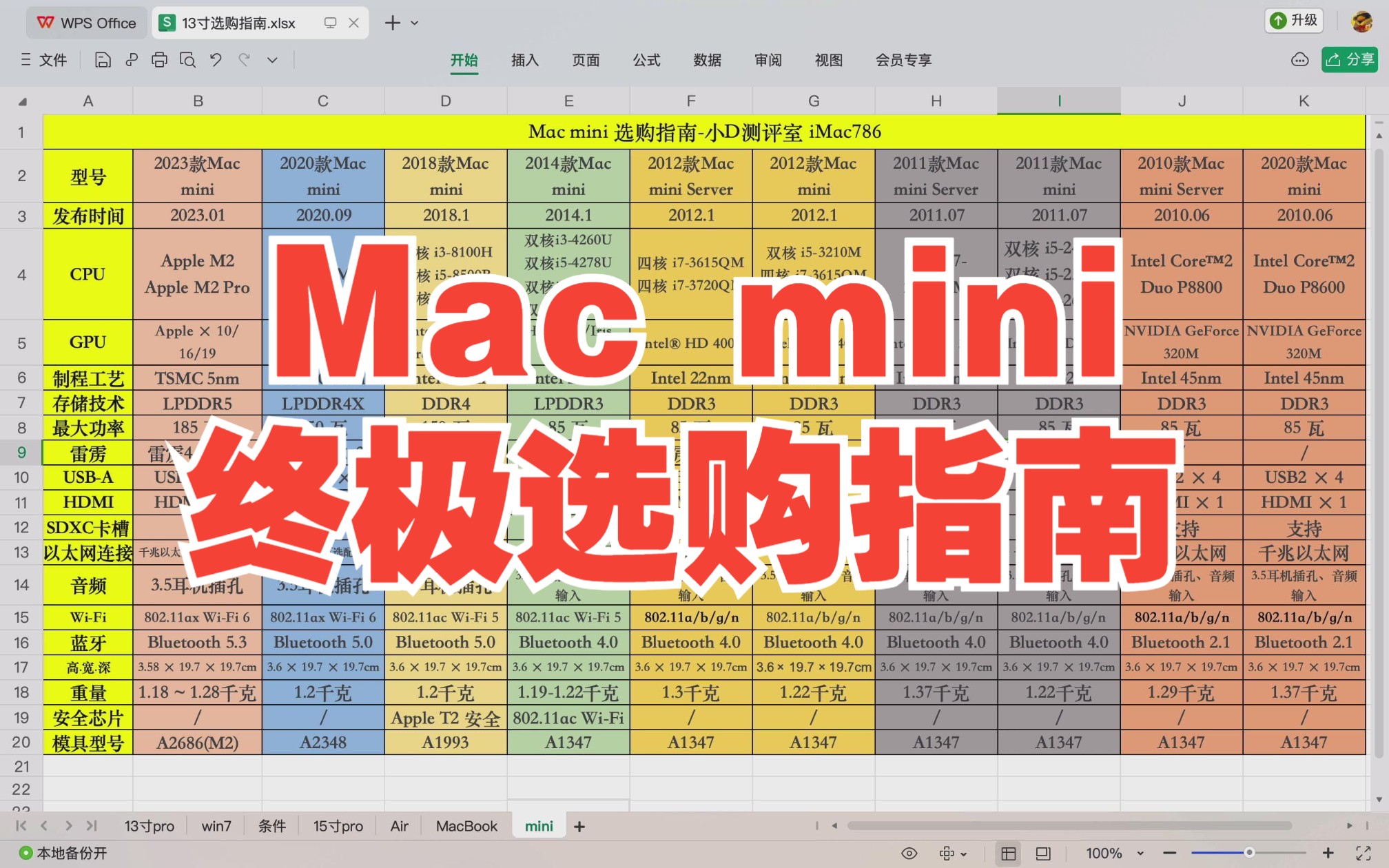Click the 升级 upgrade button
The image size is (1389, 868).
(1293, 21)
